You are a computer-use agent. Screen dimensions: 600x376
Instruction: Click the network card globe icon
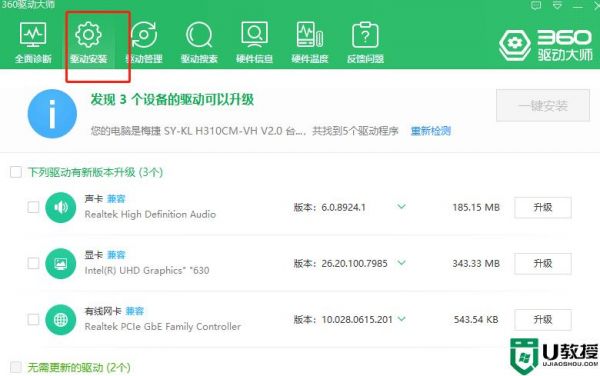60,319
